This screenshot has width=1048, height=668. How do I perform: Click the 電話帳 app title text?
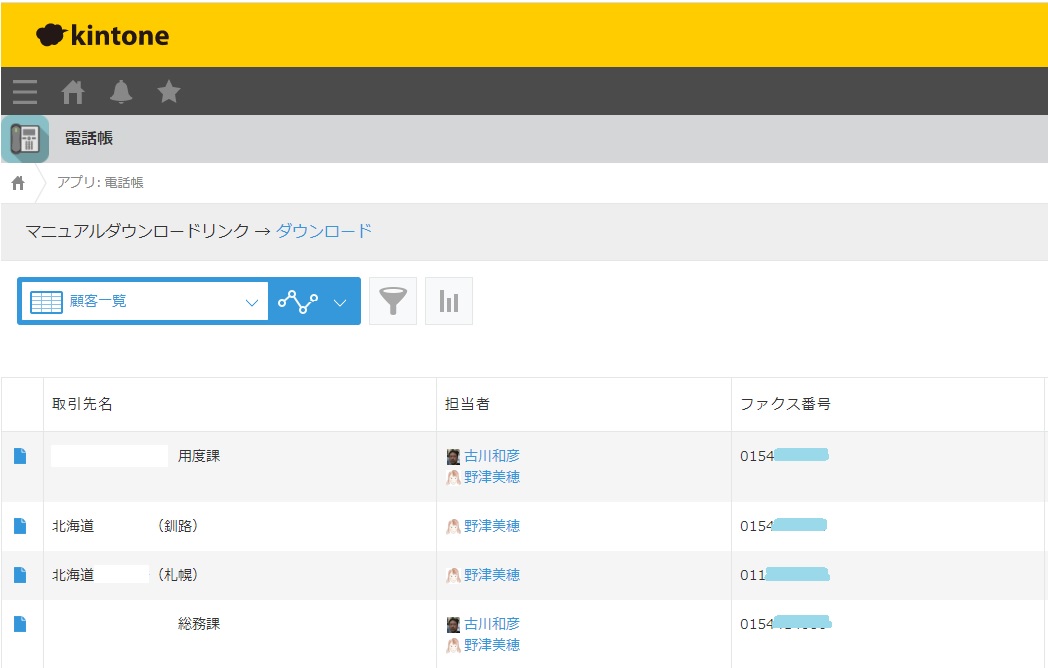click(x=89, y=138)
